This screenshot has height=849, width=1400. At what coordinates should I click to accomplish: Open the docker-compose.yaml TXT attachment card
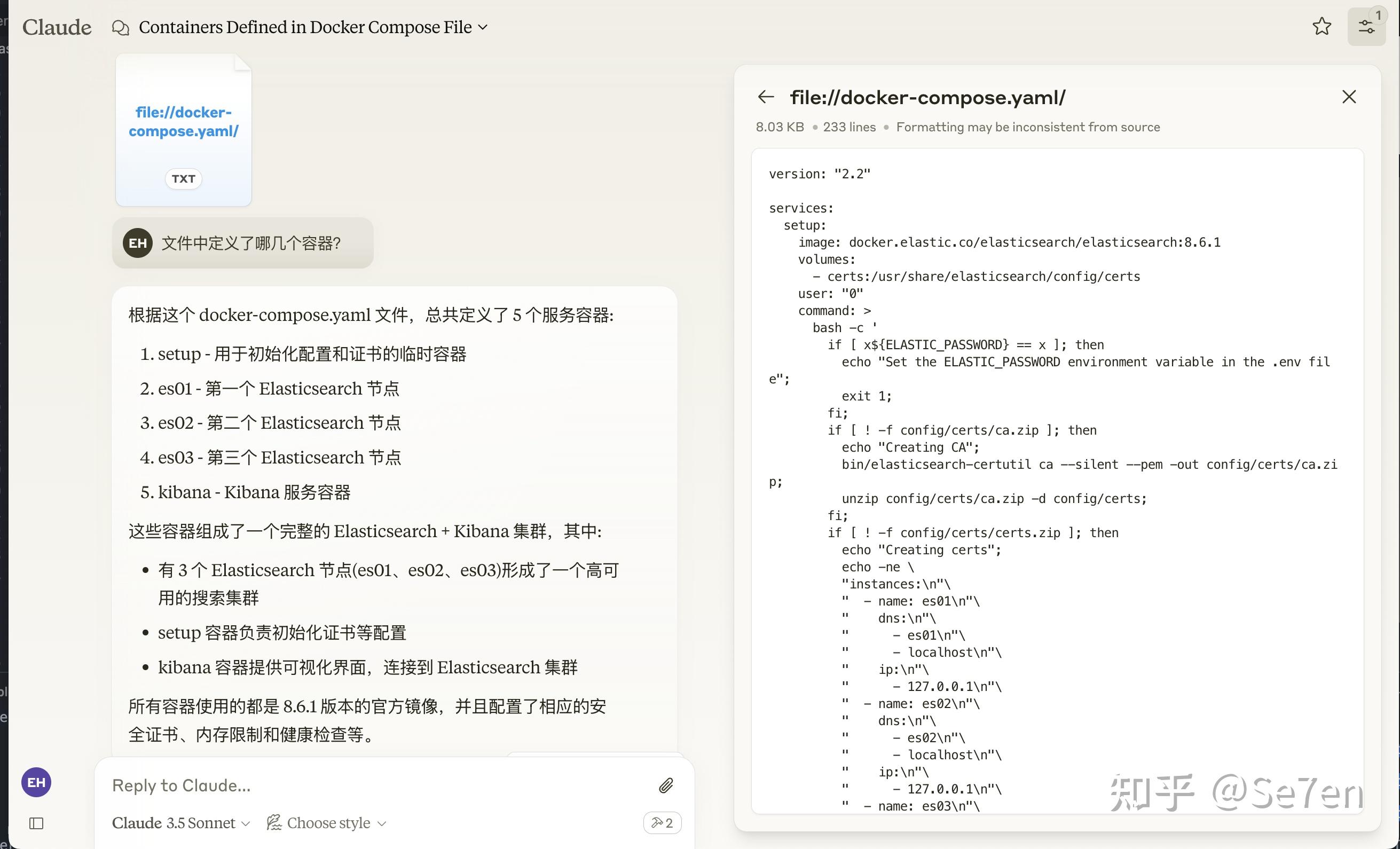183,130
